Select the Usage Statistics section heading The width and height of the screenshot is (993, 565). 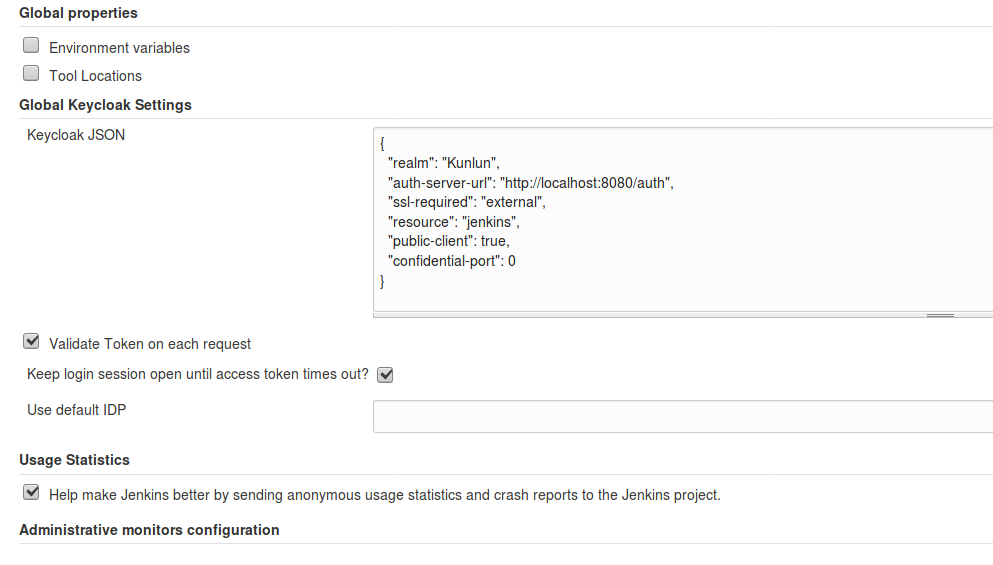click(x=74, y=460)
